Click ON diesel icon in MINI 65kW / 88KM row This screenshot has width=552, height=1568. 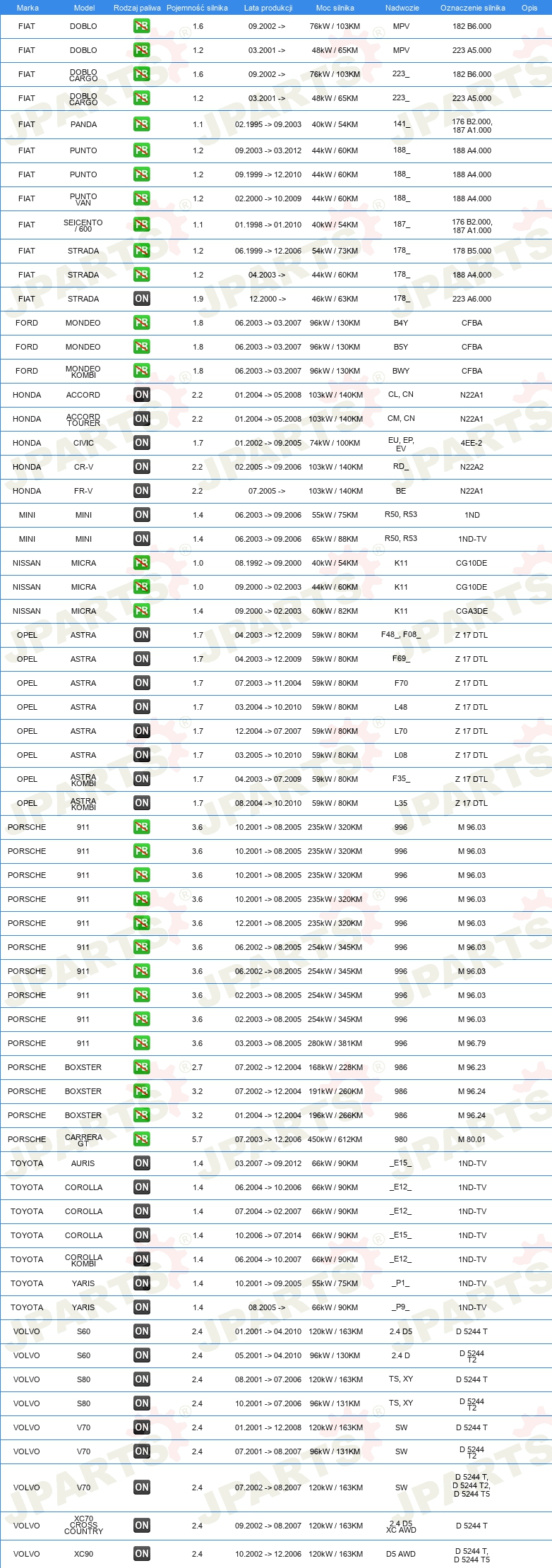point(141,539)
